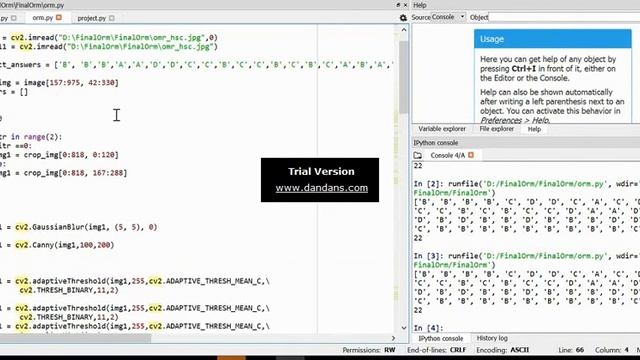
Task: Click the 'in range(2):' code line
Action: click(x=31, y=137)
